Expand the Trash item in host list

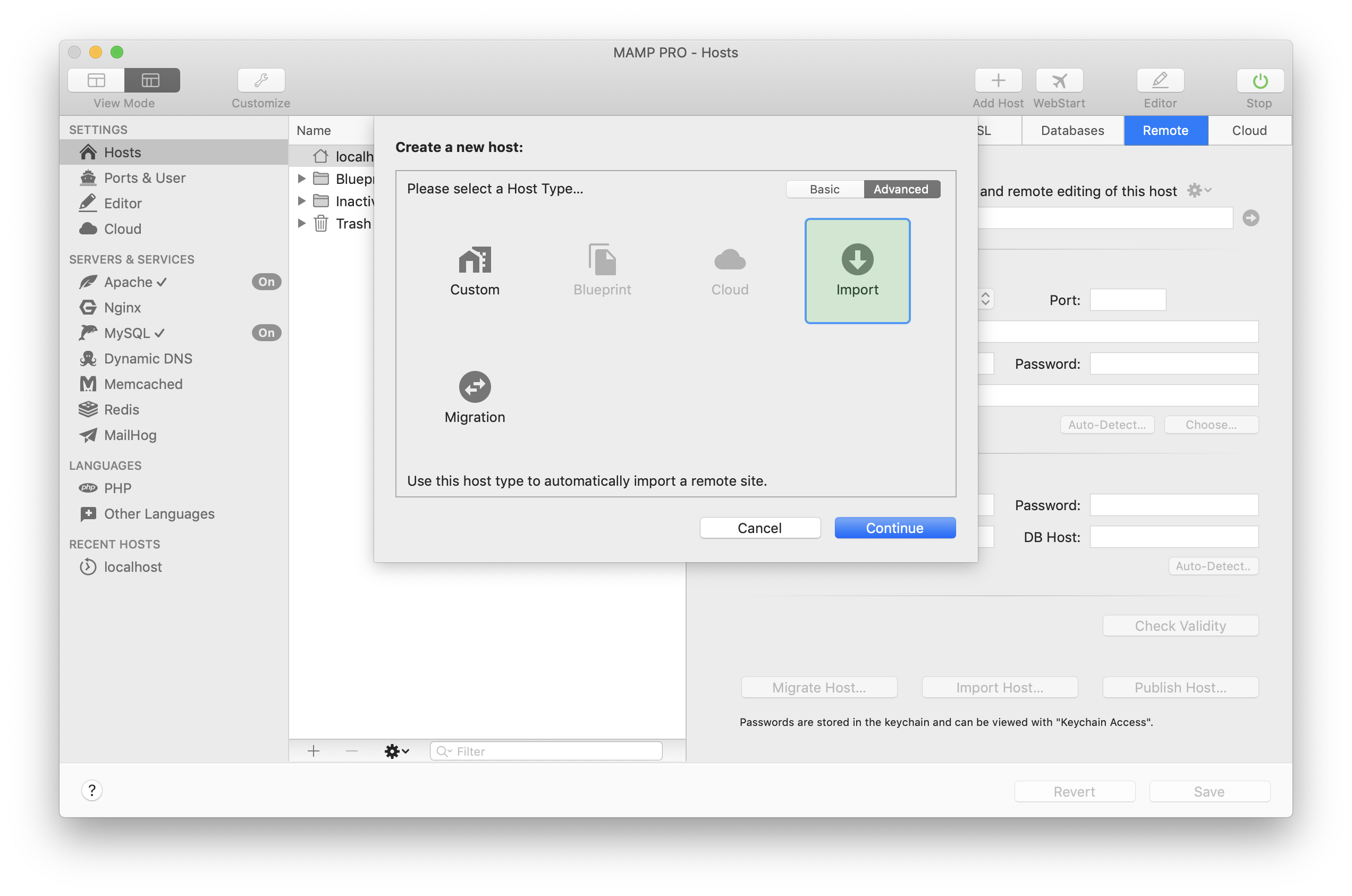(302, 223)
